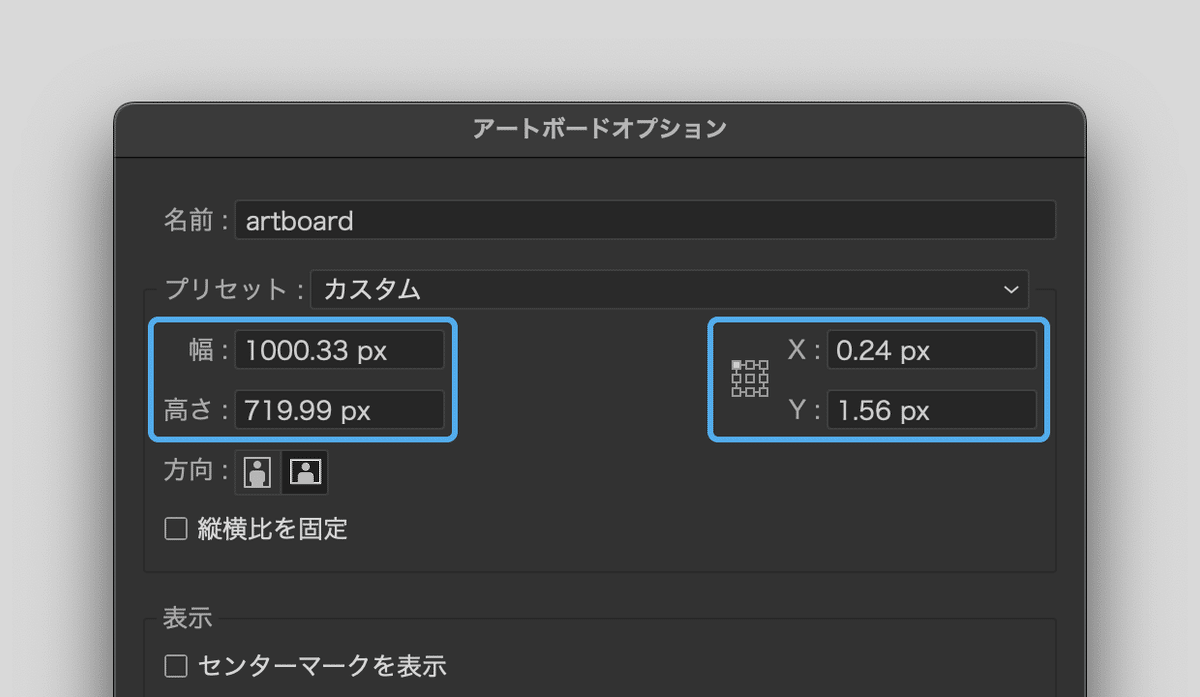1200x697 pixels.
Task: Set reference point to top-center square
Action: (750, 366)
